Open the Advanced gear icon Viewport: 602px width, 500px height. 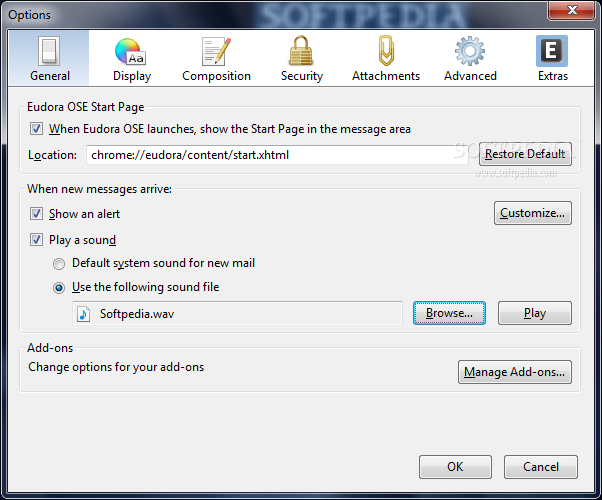click(470, 51)
